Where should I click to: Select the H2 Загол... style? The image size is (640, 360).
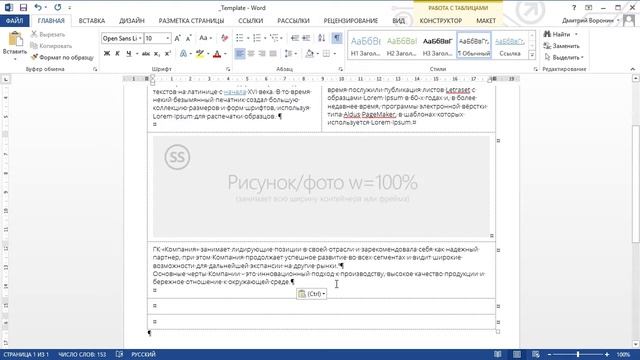(402, 46)
